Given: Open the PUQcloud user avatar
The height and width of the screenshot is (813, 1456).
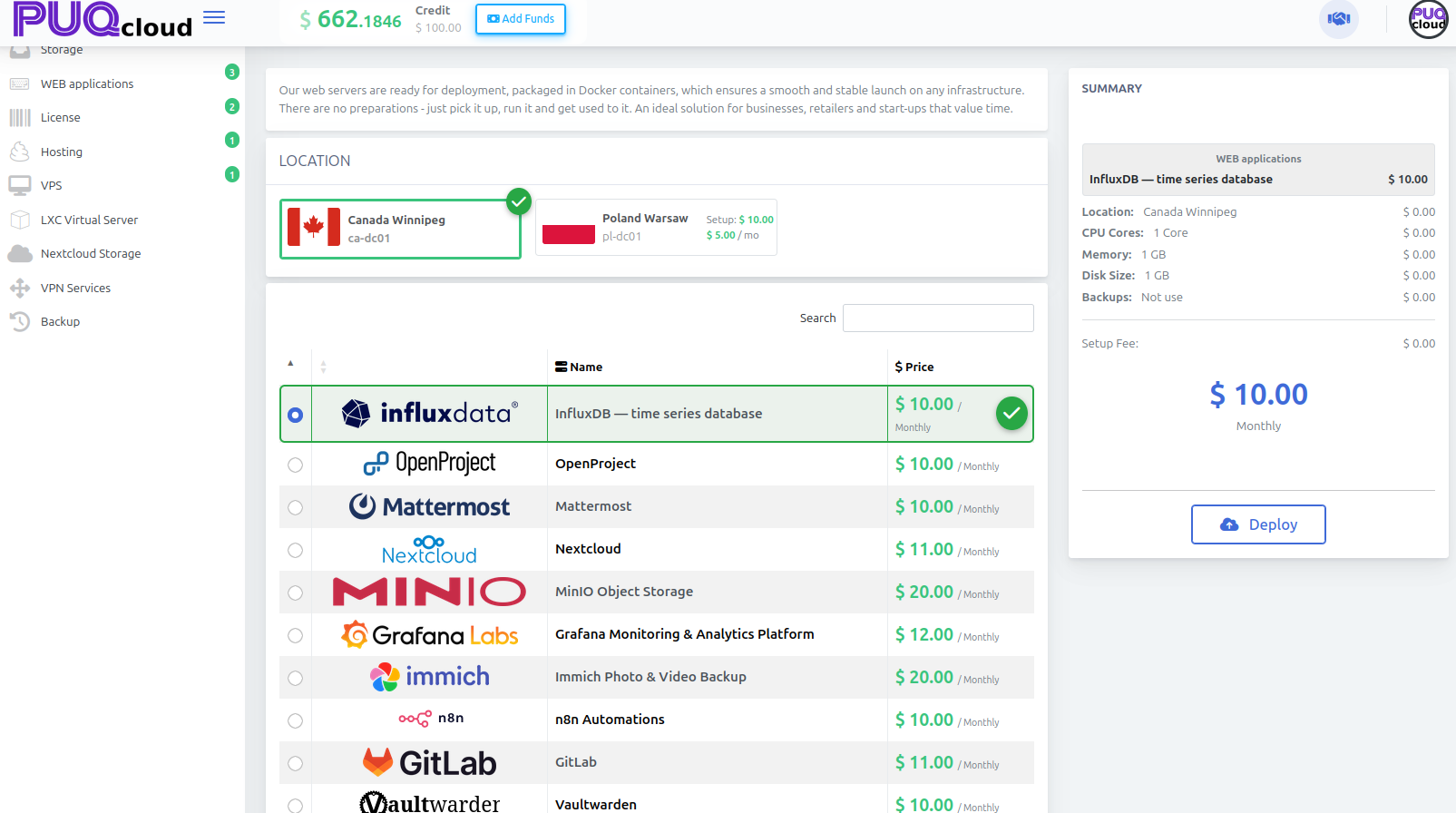Looking at the screenshot, I should pyautogui.click(x=1428, y=19).
